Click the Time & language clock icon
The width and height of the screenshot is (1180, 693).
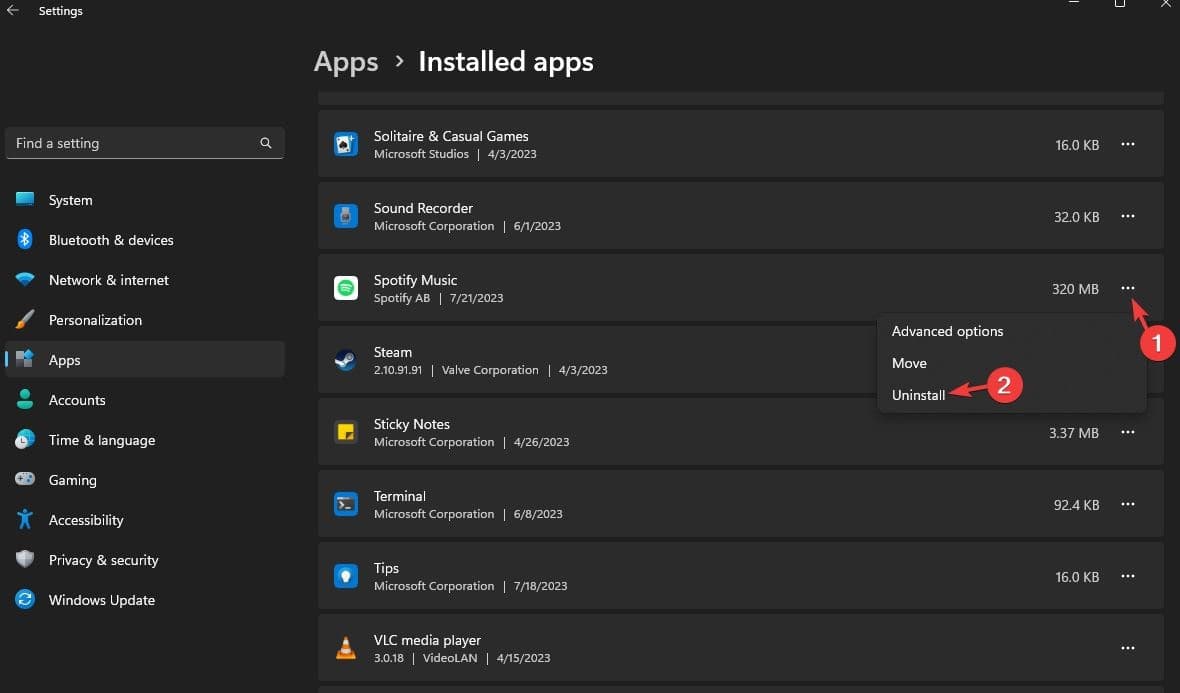(25, 439)
